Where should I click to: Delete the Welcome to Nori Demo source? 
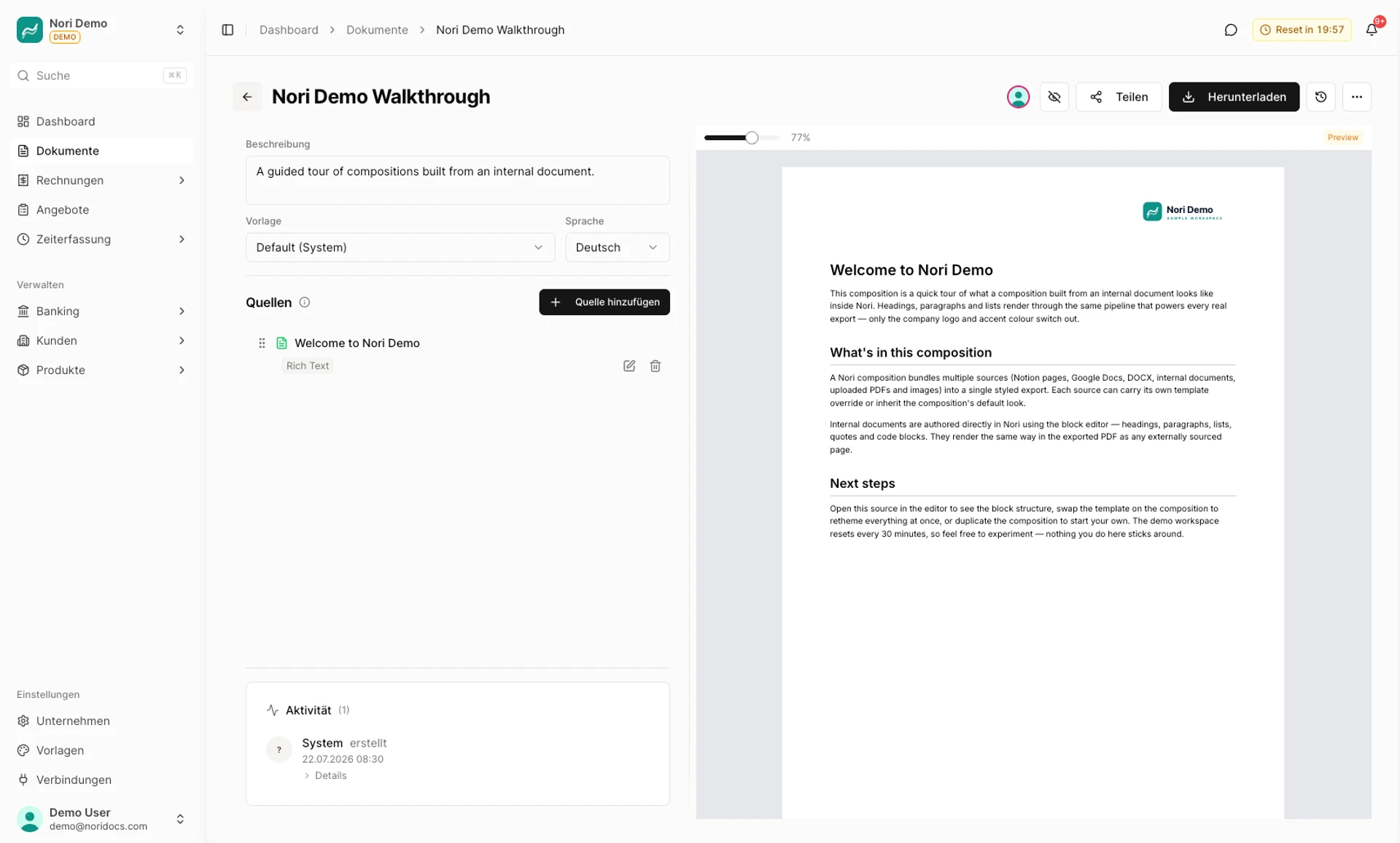coord(656,366)
